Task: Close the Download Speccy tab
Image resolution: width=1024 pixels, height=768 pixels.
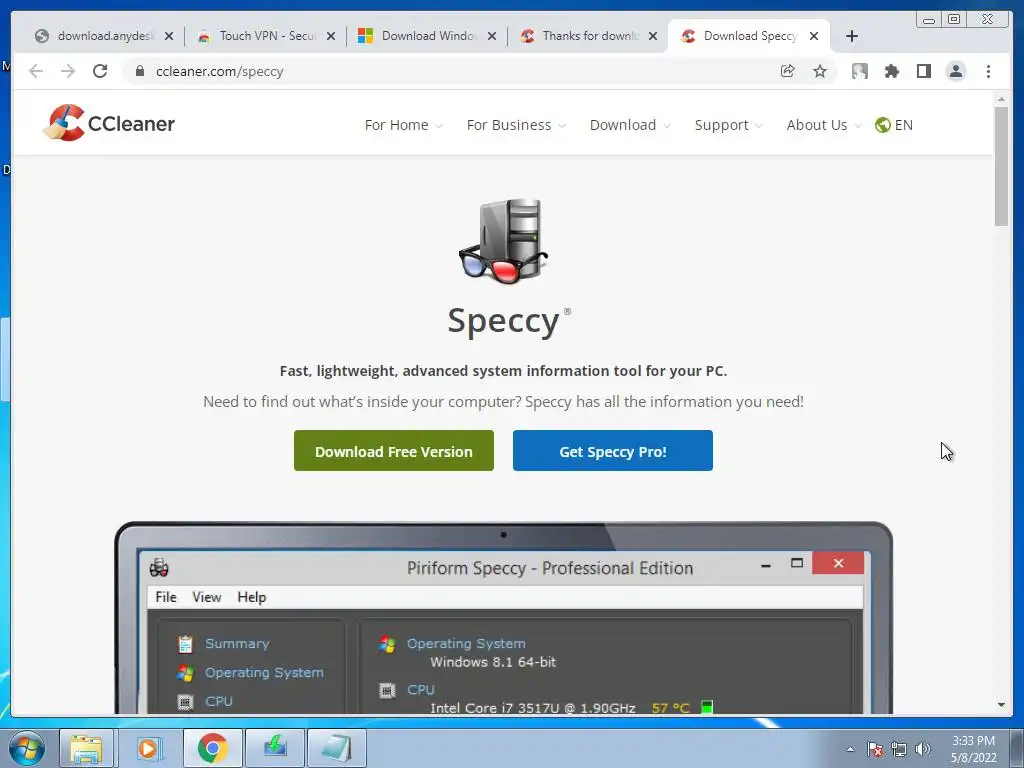Action: 814,36
